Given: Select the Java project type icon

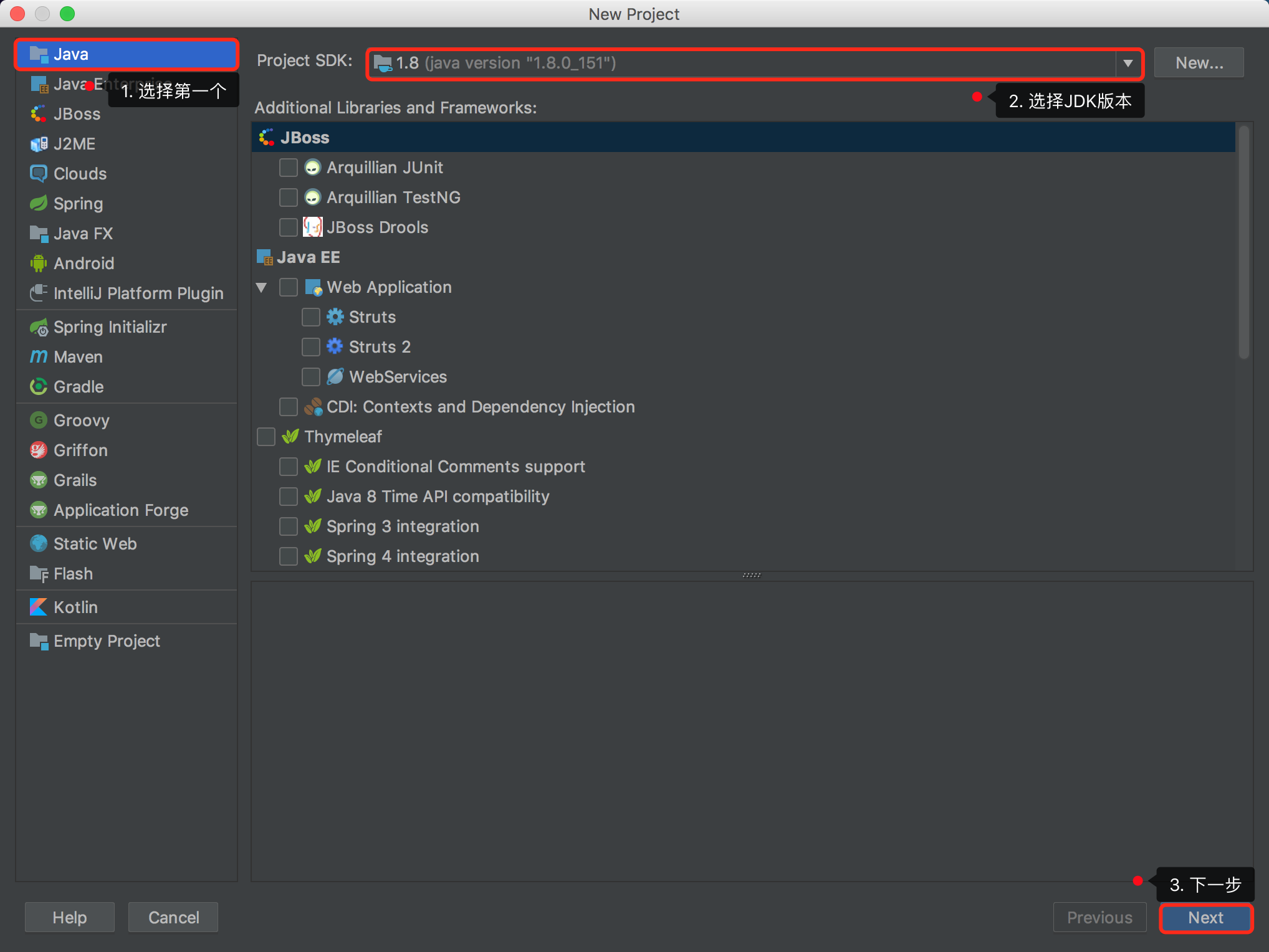Looking at the screenshot, I should click(x=39, y=54).
